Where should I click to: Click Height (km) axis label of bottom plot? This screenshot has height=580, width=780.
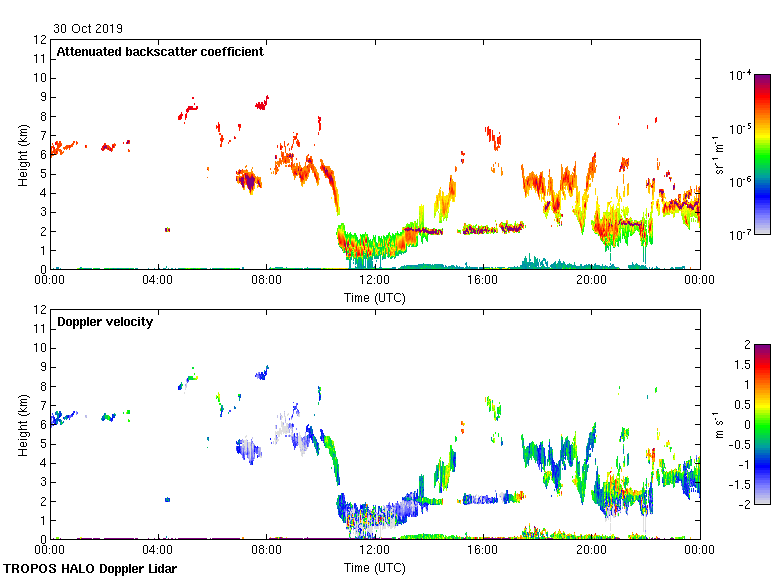click(x=22, y=424)
